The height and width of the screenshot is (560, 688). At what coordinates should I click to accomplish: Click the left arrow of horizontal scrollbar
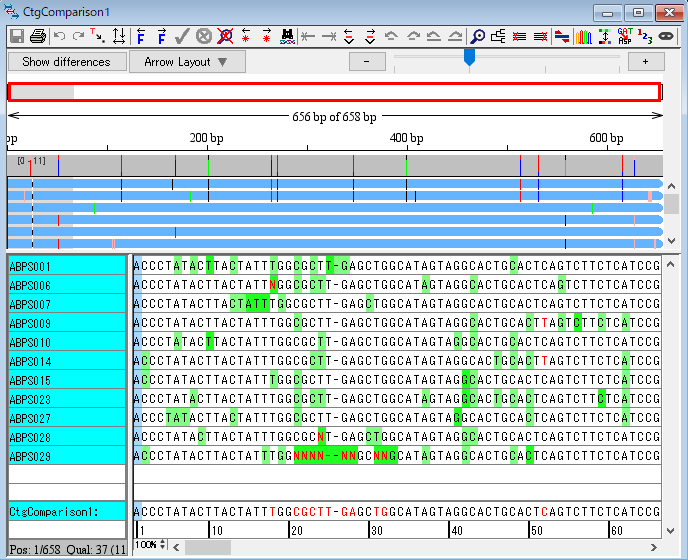(177, 546)
